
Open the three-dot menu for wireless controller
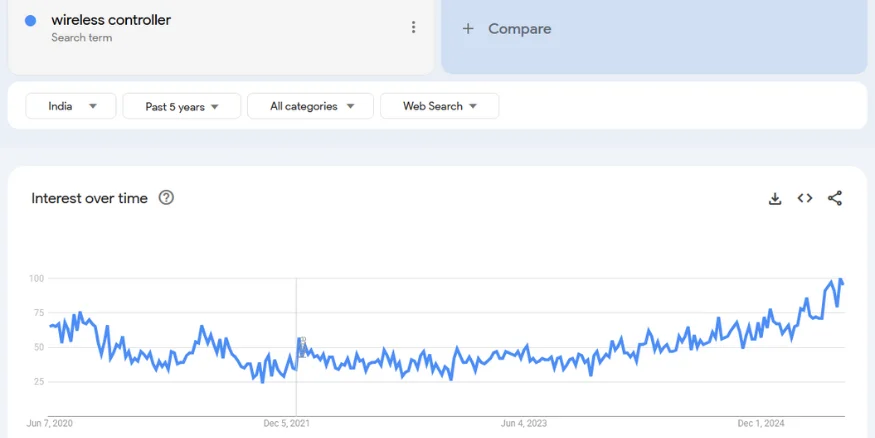(x=413, y=28)
